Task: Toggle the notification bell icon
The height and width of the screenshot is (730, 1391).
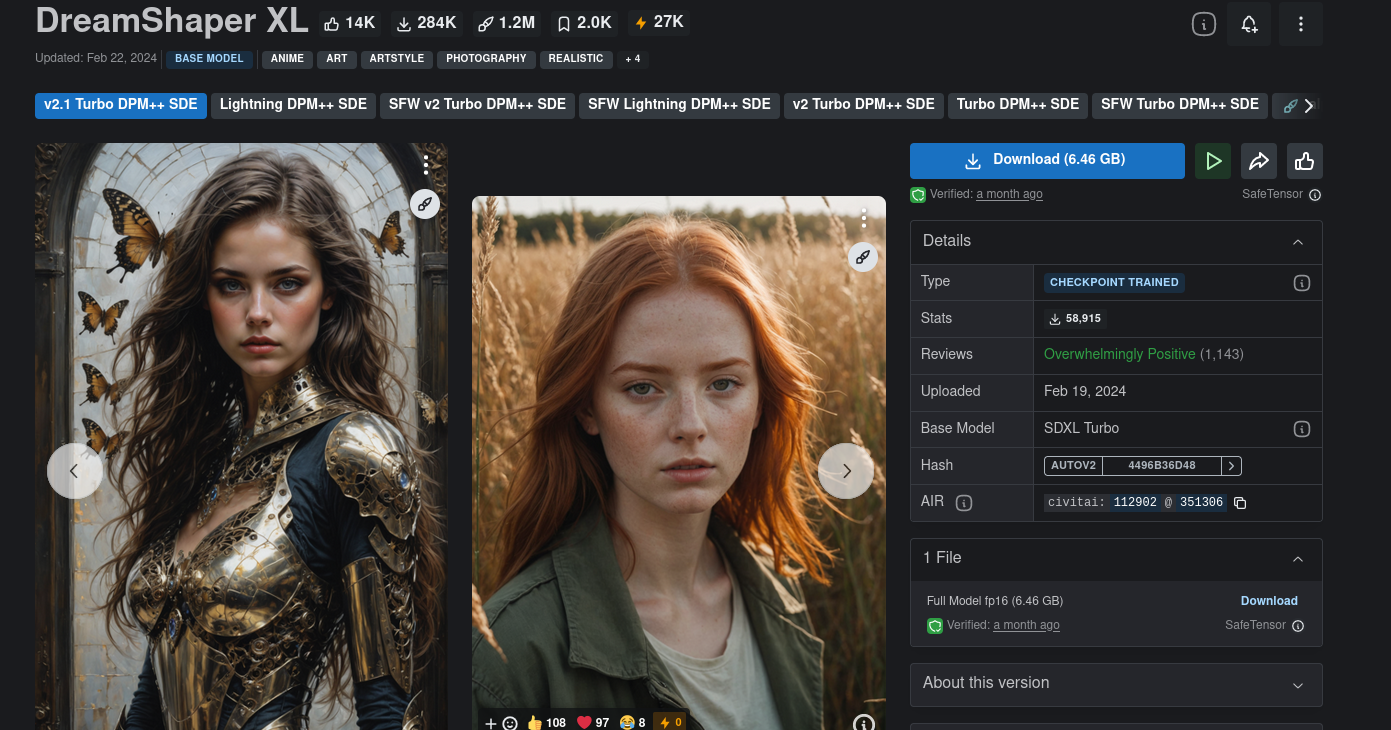Action: (x=1249, y=24)
